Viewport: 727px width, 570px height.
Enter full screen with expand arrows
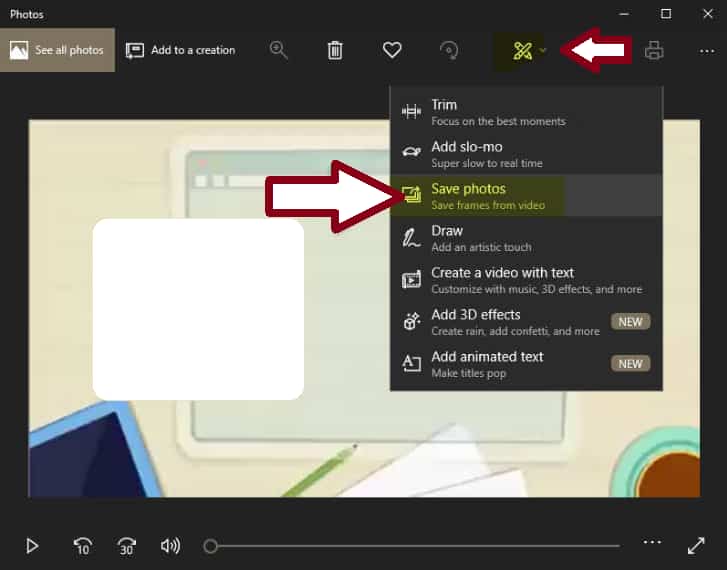pyautogui.click(x=696, y=545)
